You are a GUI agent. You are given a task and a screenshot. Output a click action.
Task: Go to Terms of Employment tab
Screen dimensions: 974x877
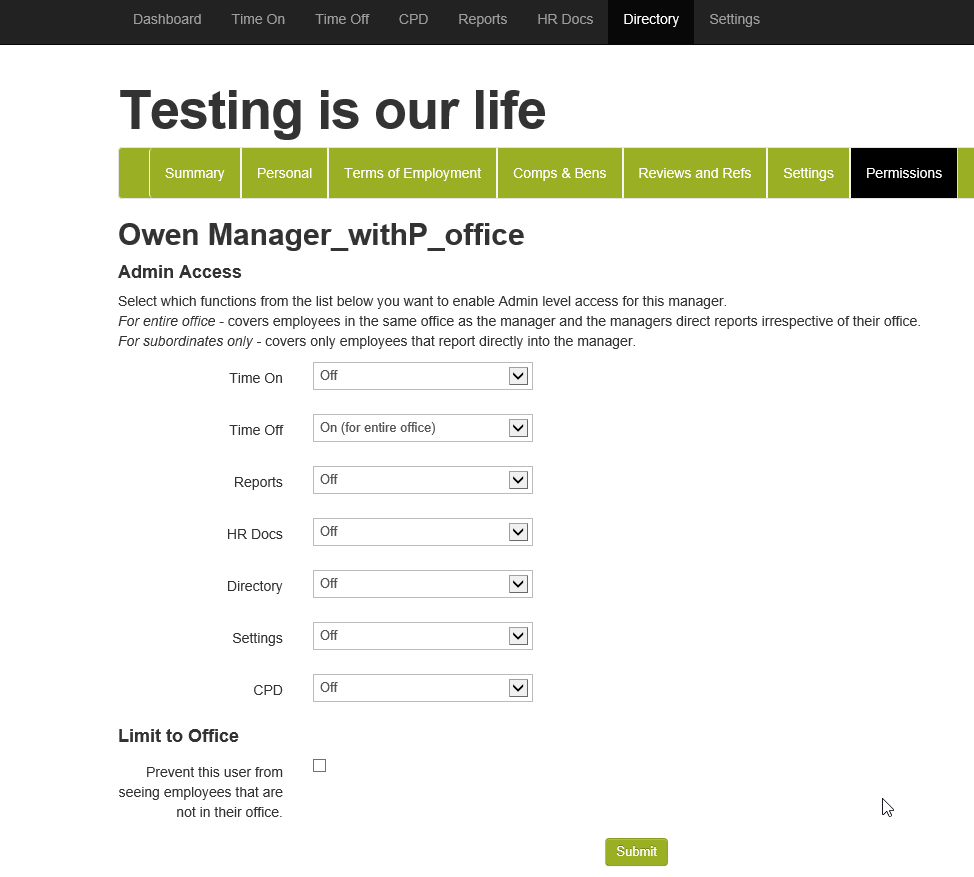click(x=412, y=173)
